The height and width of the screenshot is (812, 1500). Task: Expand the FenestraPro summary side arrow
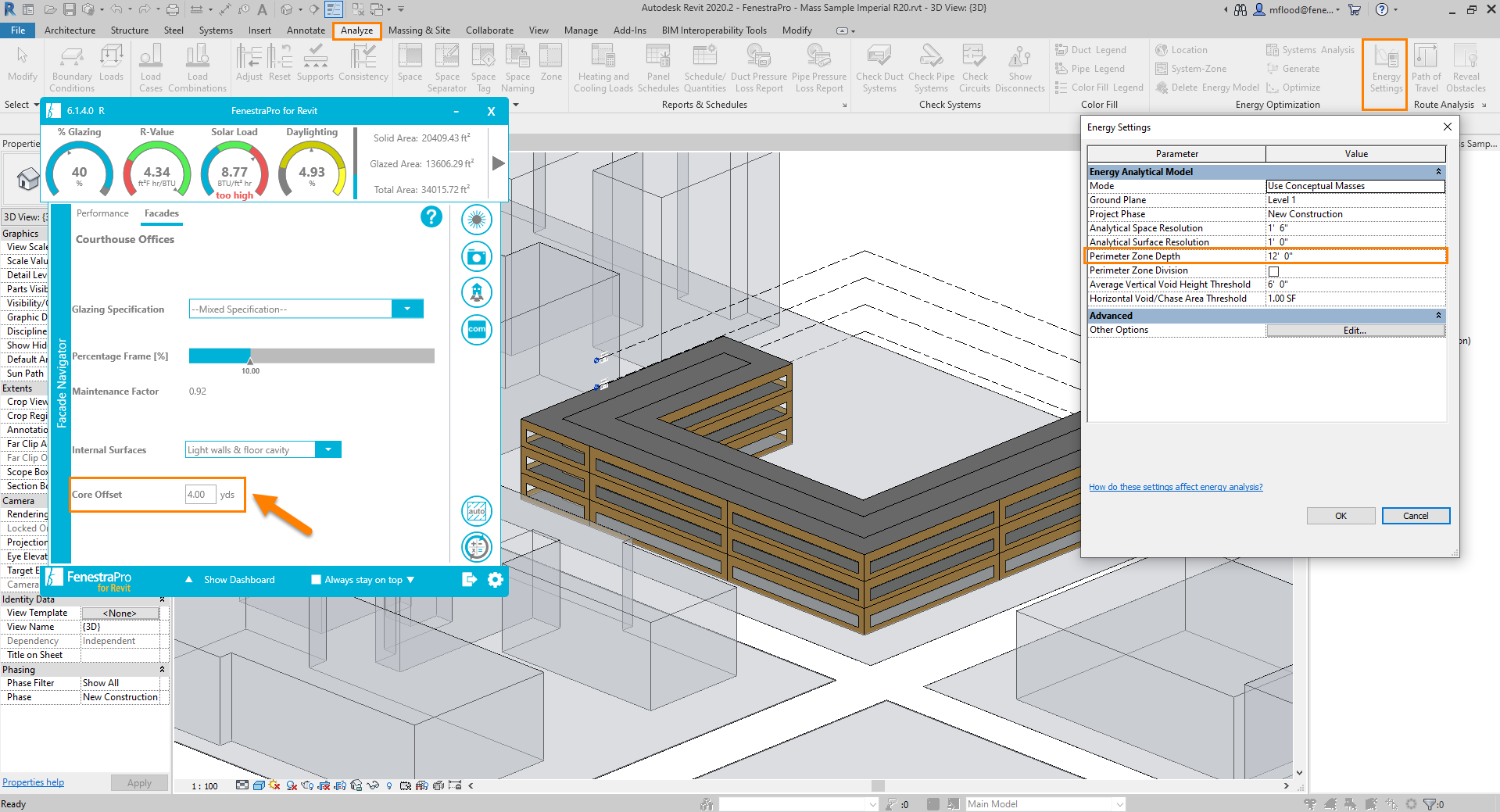pos(498,163)
